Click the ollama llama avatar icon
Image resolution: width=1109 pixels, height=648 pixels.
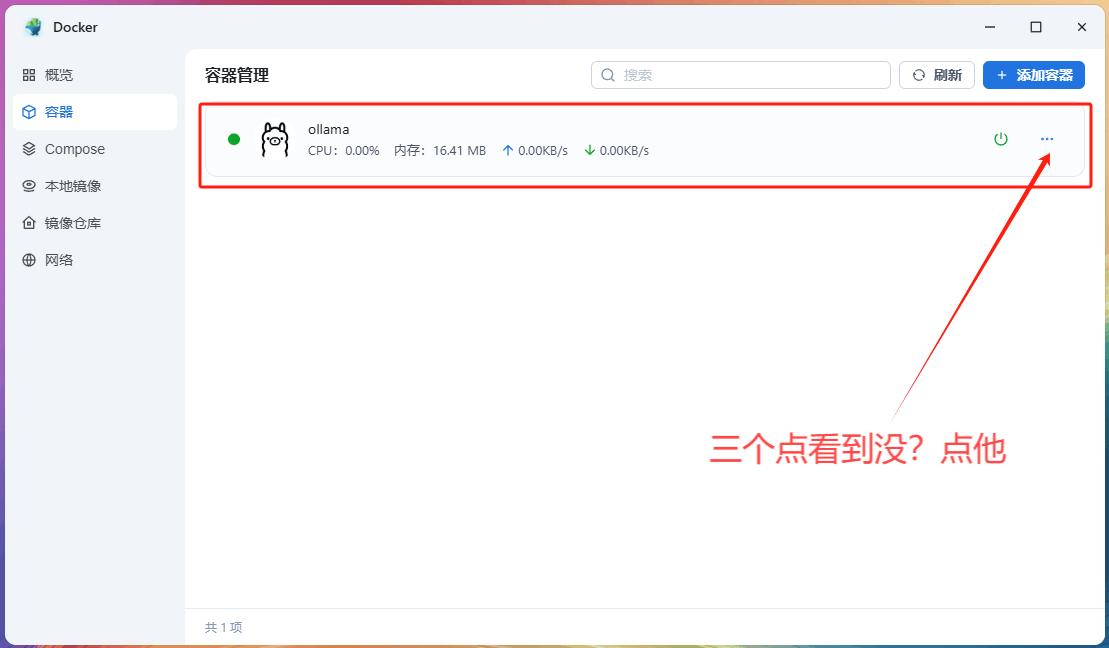[274, 140]
